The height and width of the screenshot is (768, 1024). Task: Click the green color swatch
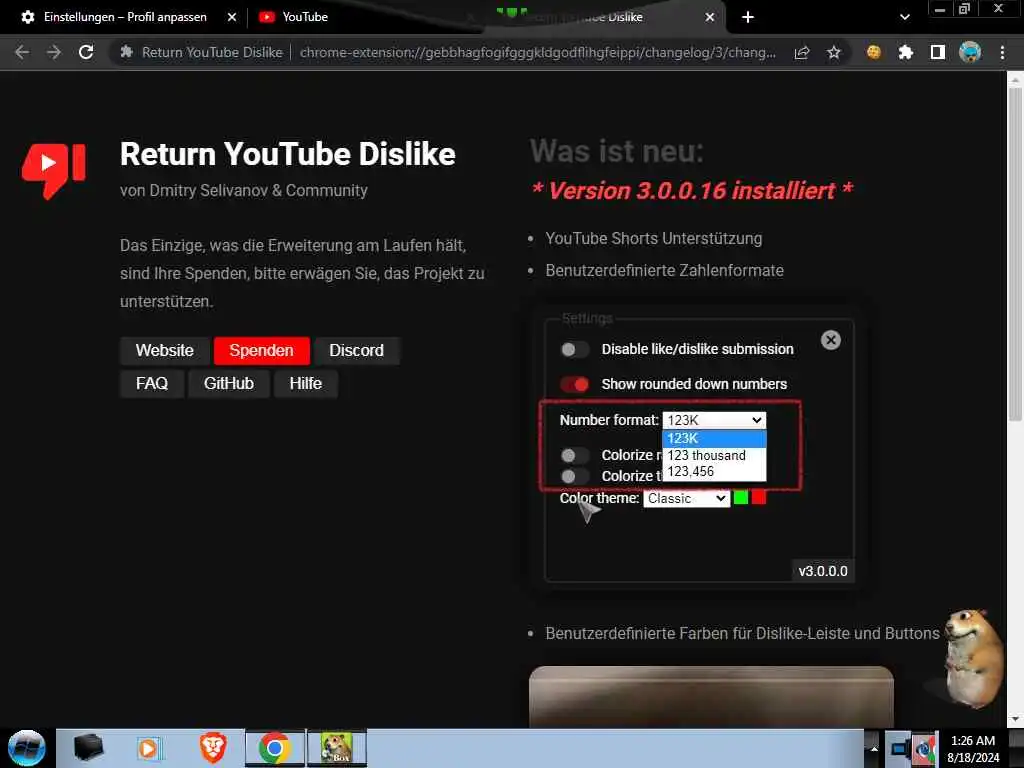click(741, 498)
